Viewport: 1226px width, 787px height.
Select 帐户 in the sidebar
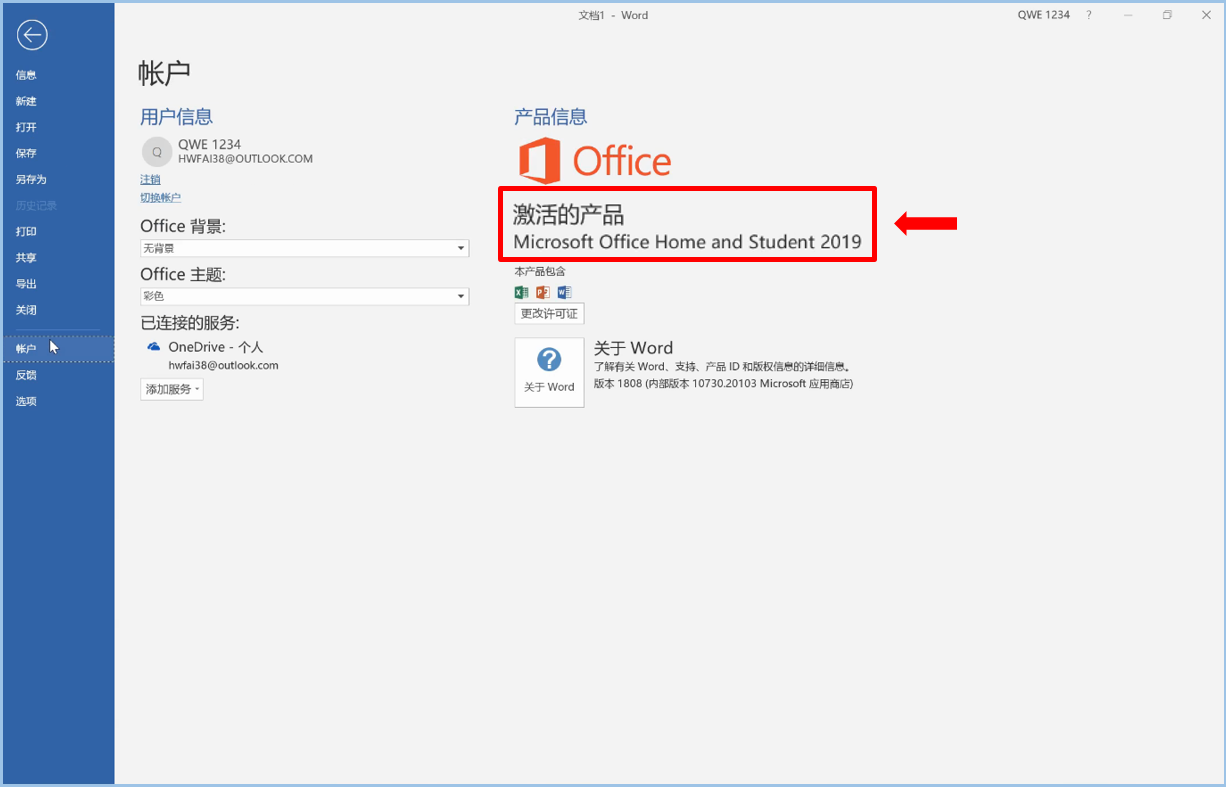tap(57, 348)
